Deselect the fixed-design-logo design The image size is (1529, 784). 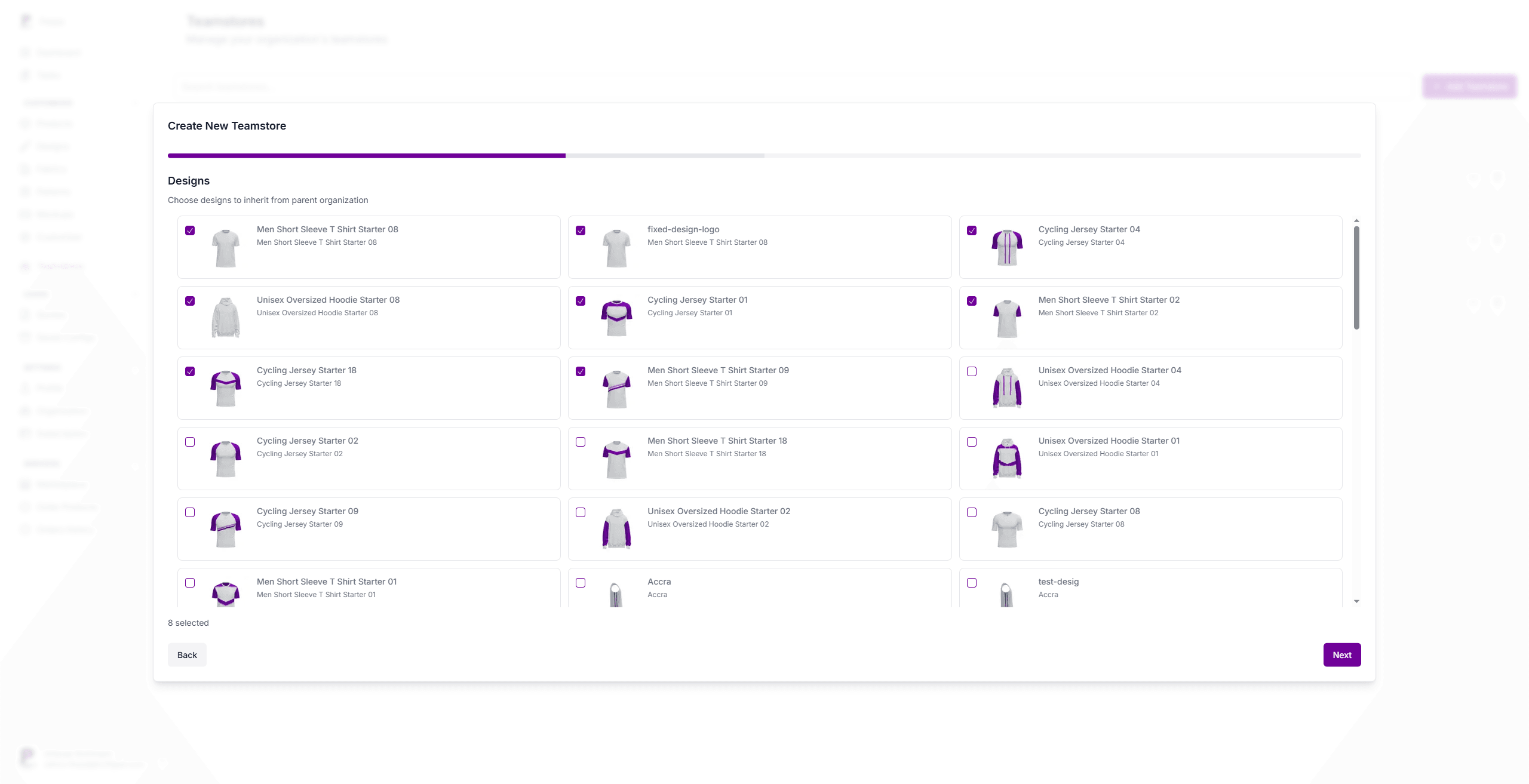pyautogui.click(x=581, y=230)
